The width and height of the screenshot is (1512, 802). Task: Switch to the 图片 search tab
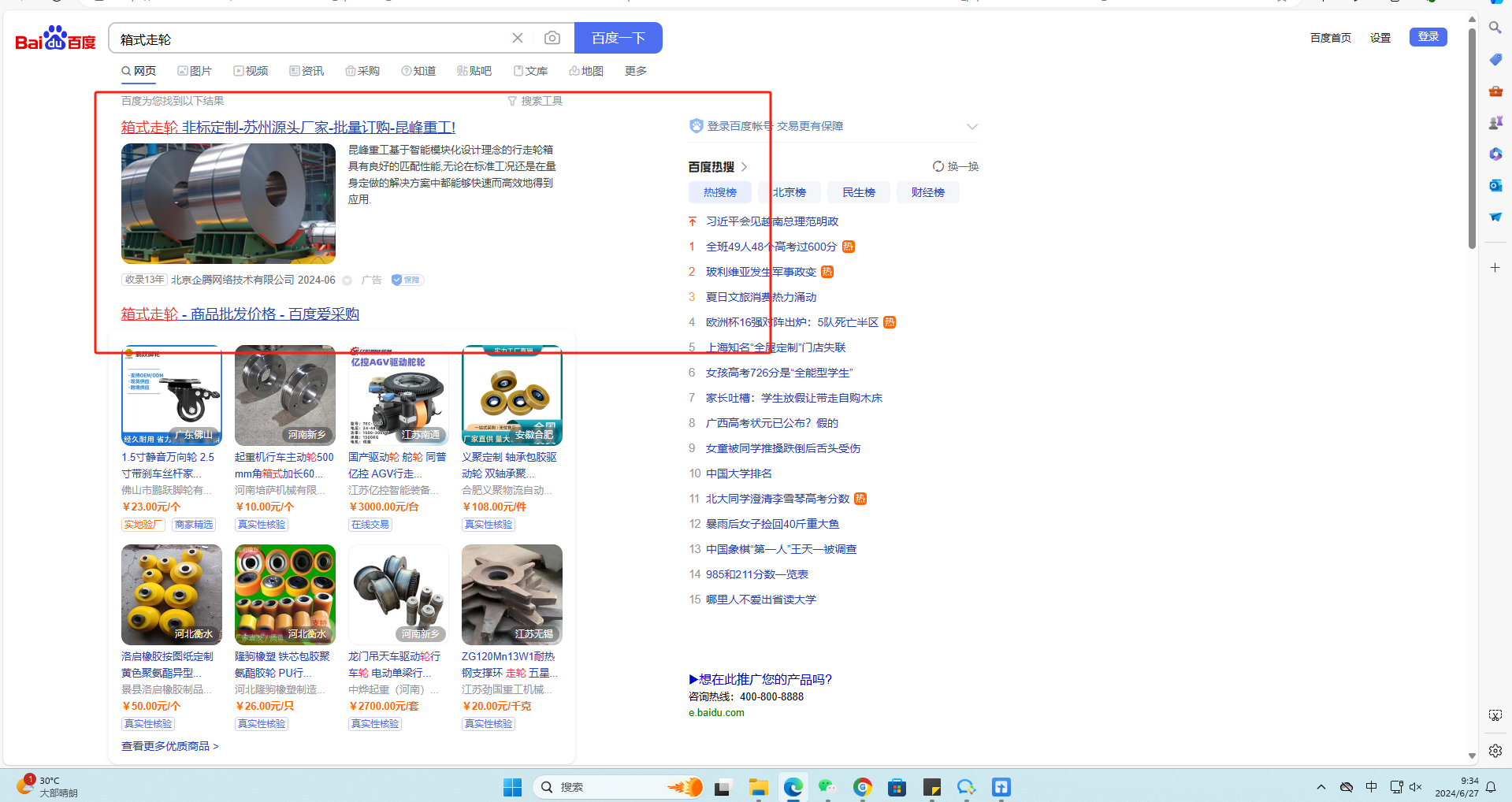(x=195, y=71)
